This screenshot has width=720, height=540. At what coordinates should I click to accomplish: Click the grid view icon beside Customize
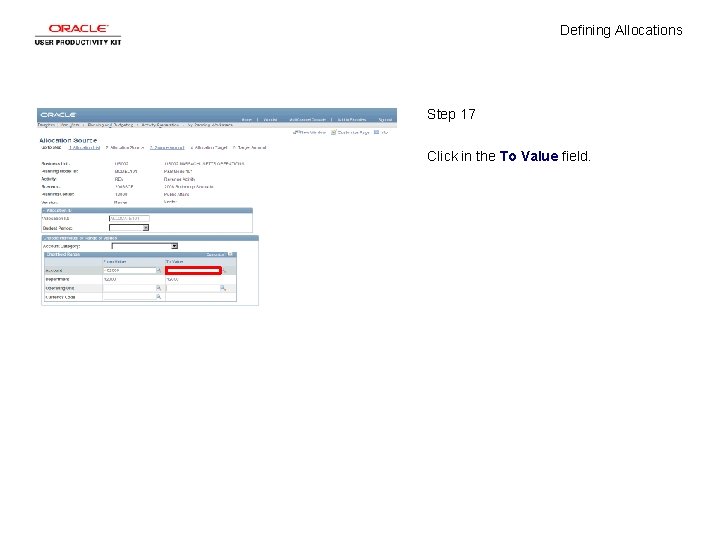tap(231, 254)
